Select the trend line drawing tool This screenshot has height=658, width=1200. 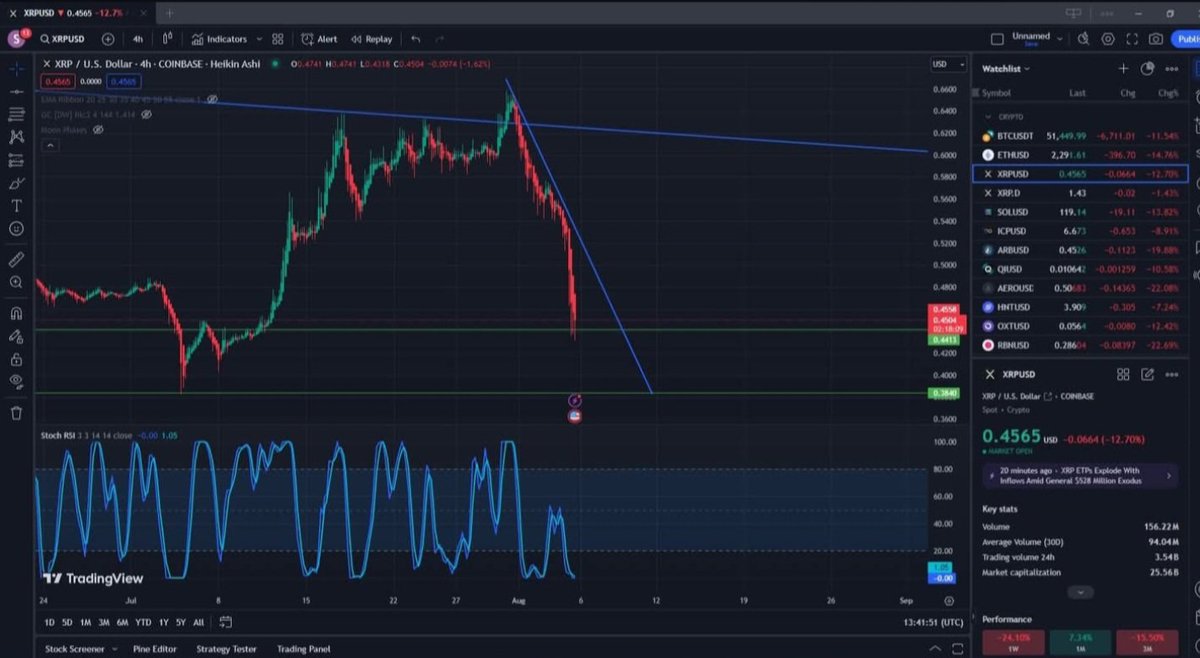(x=16, y=91)
